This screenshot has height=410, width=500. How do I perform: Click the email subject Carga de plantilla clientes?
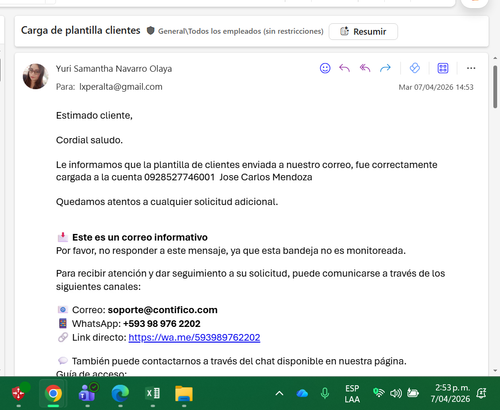(81, 30)
